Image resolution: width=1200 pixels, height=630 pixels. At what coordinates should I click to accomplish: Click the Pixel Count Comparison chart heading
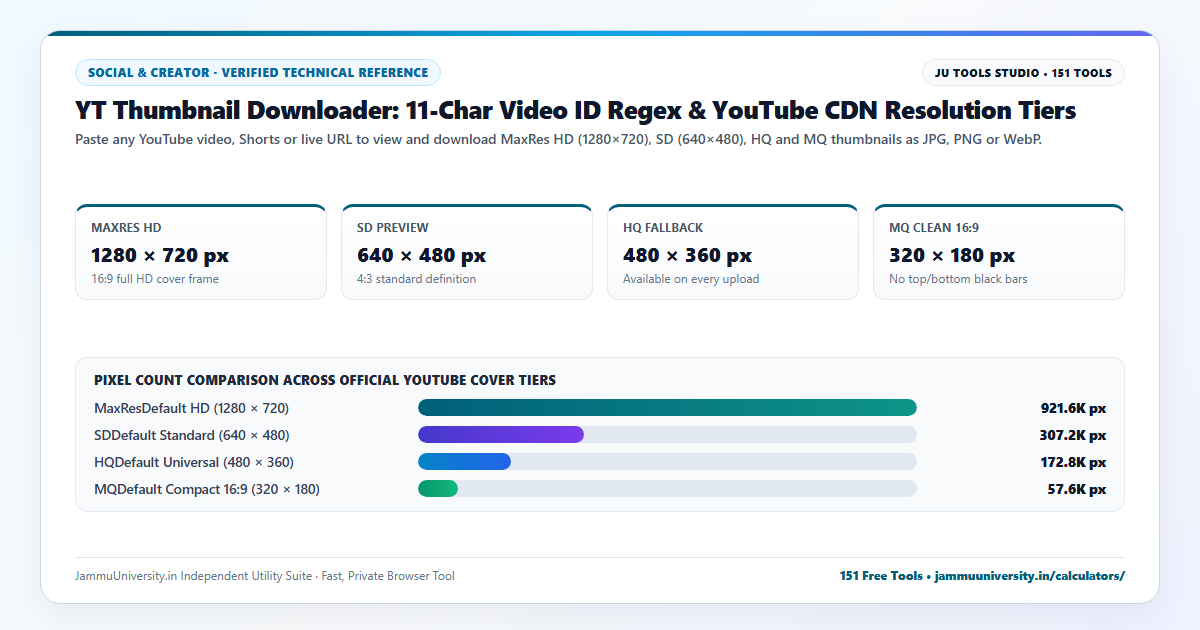[325, 380]
